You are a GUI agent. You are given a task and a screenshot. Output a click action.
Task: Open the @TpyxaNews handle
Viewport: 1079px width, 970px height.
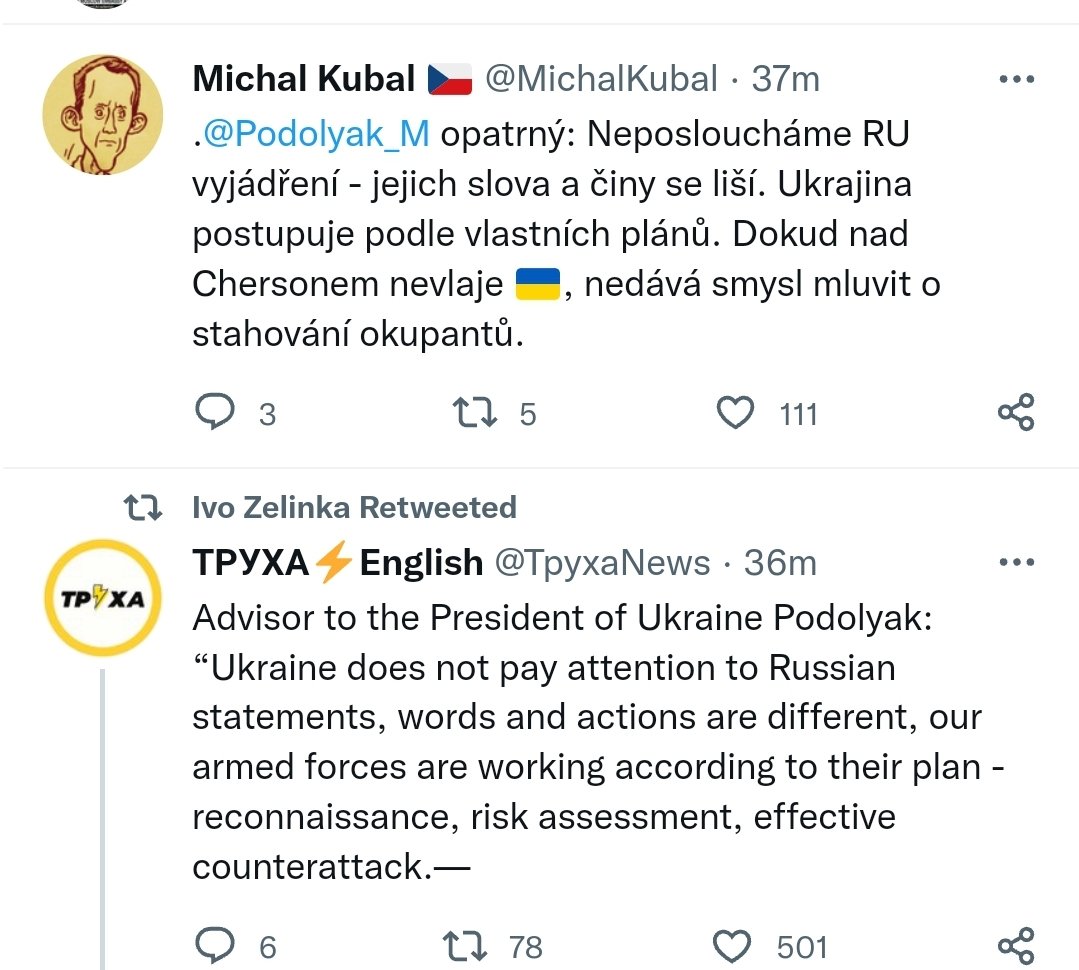click(x=603, y=563)
